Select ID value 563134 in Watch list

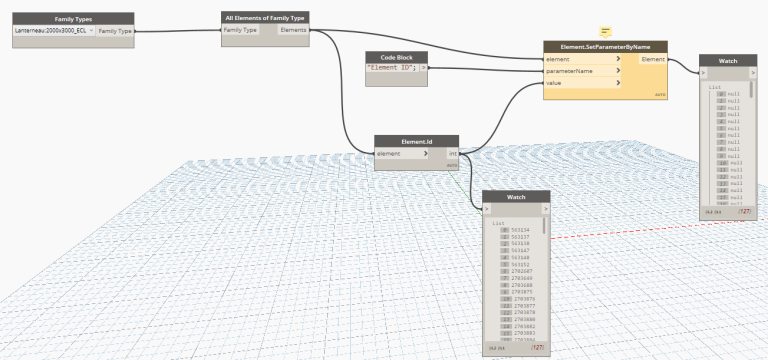coord(520,230)
